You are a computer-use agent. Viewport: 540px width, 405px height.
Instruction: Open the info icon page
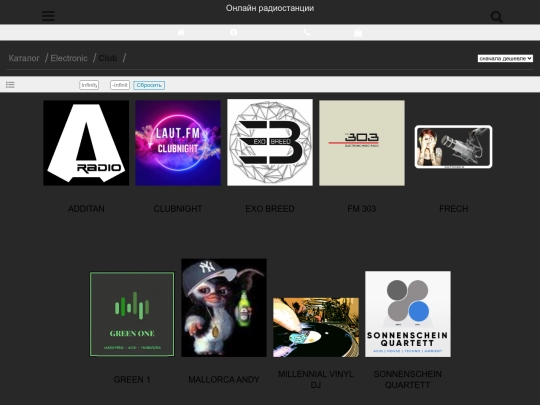pyautogui.click(x=233, y=32)
